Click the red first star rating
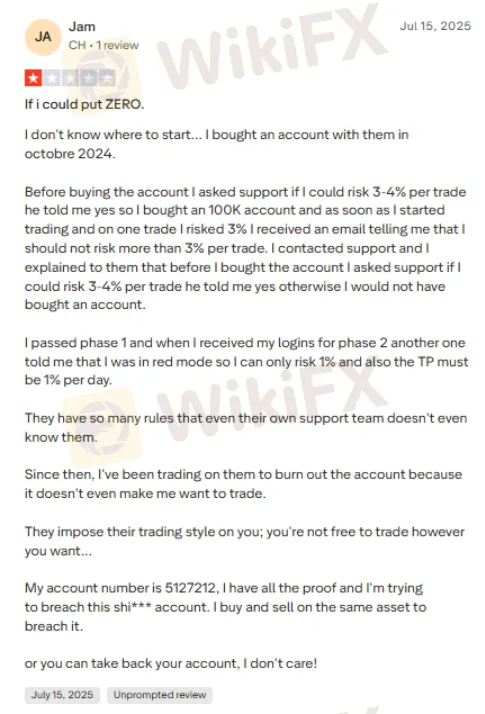 [33, 78]
